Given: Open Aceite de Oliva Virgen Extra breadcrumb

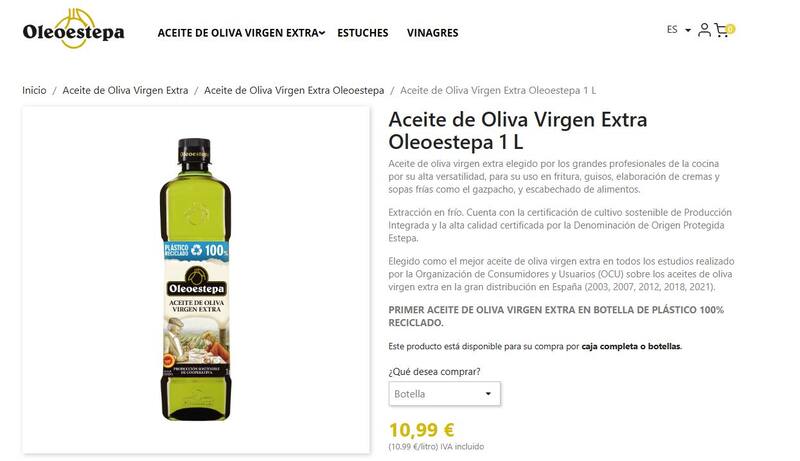Looking at the screenshot, I should (x=125, y=90).
